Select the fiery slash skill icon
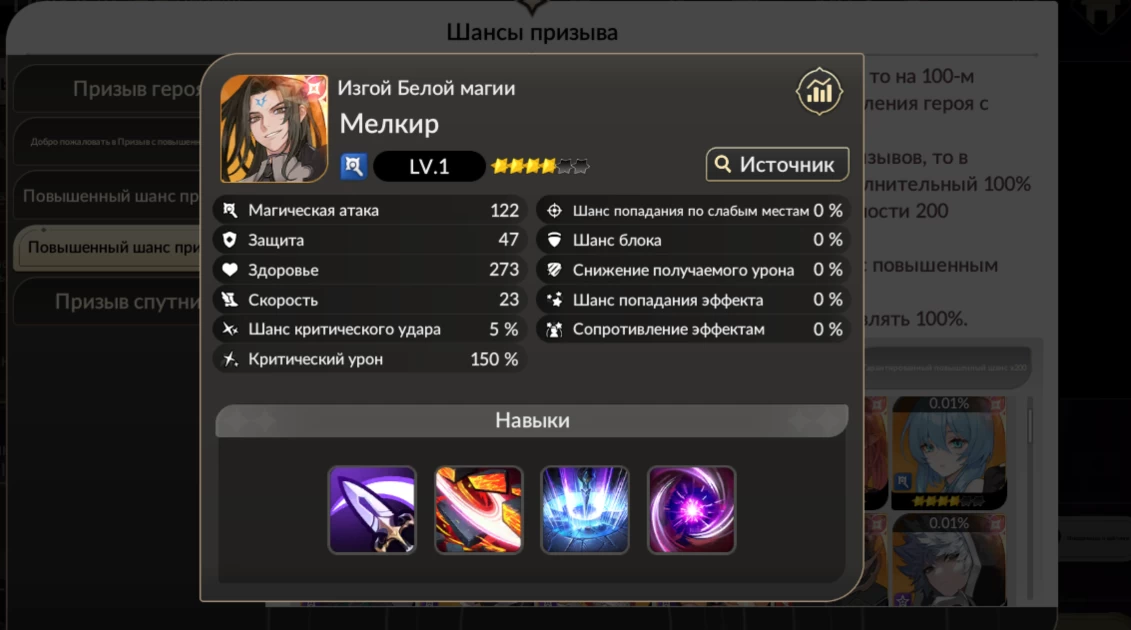The image size is (1131, 630). pyautogui.click(x=478, y=510)
